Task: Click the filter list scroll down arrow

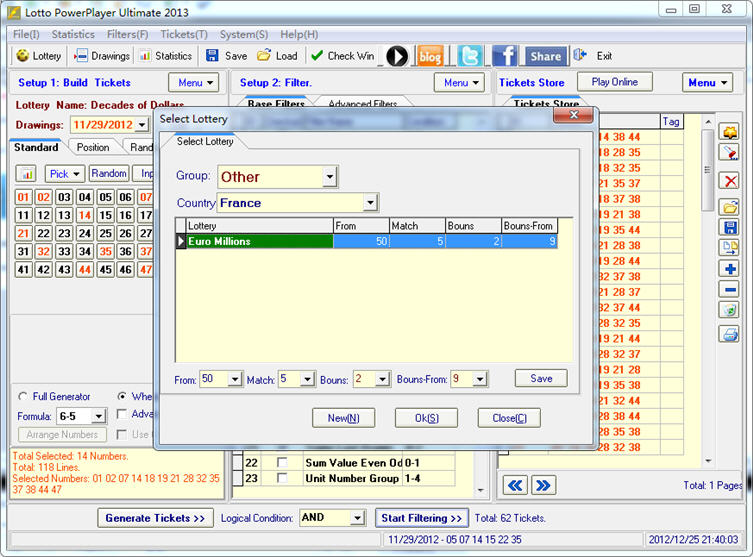Action: point(481,490)
